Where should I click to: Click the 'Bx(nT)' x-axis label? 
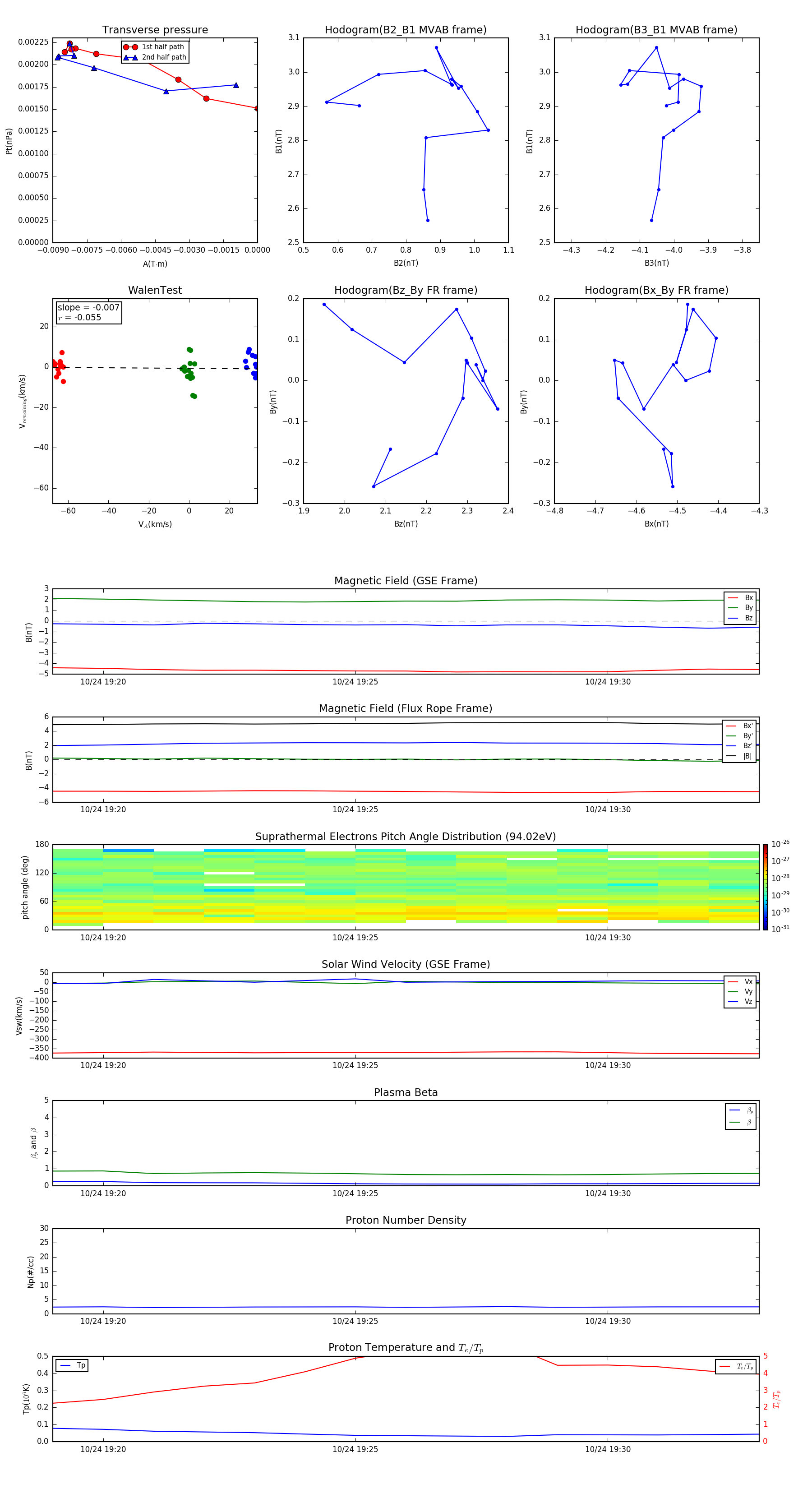[656, 524]
